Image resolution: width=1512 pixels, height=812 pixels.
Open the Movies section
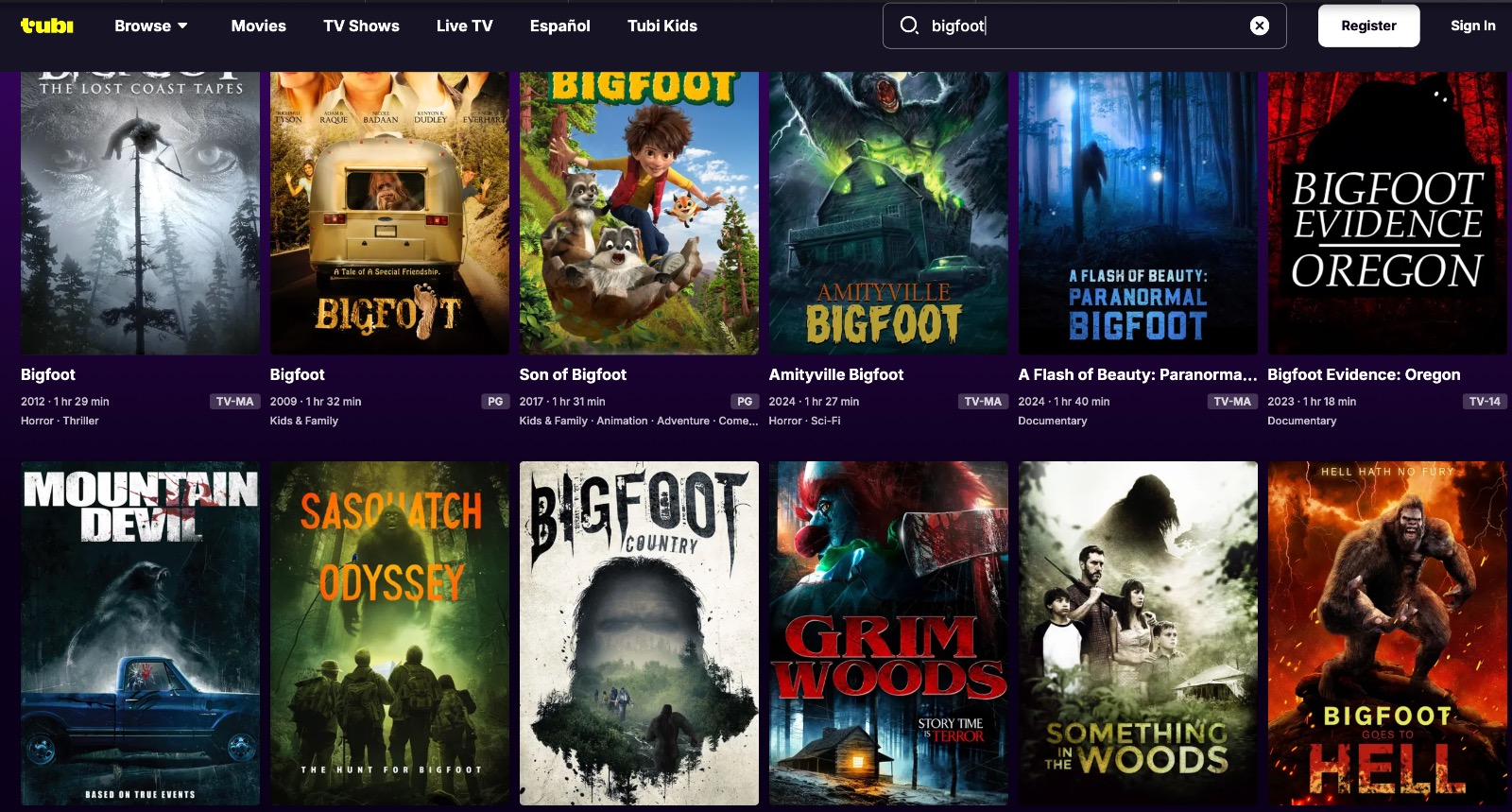point(258,26)
